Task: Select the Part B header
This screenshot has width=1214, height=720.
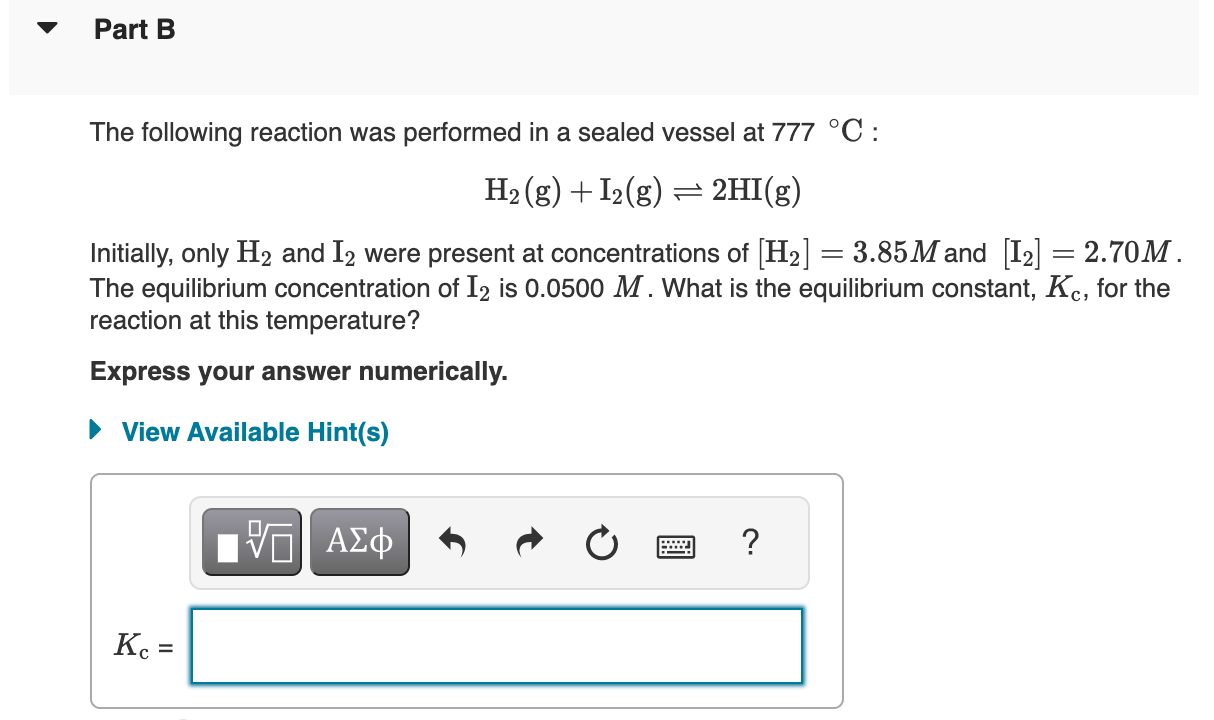Action: (x=133, y=29)
